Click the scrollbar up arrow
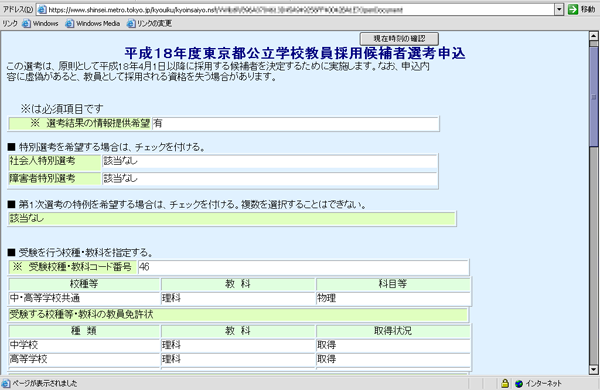 click(x=593, y=36)
